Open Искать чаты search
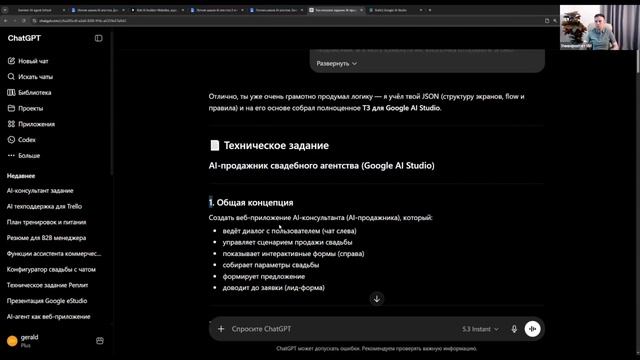 coord(30,77)
